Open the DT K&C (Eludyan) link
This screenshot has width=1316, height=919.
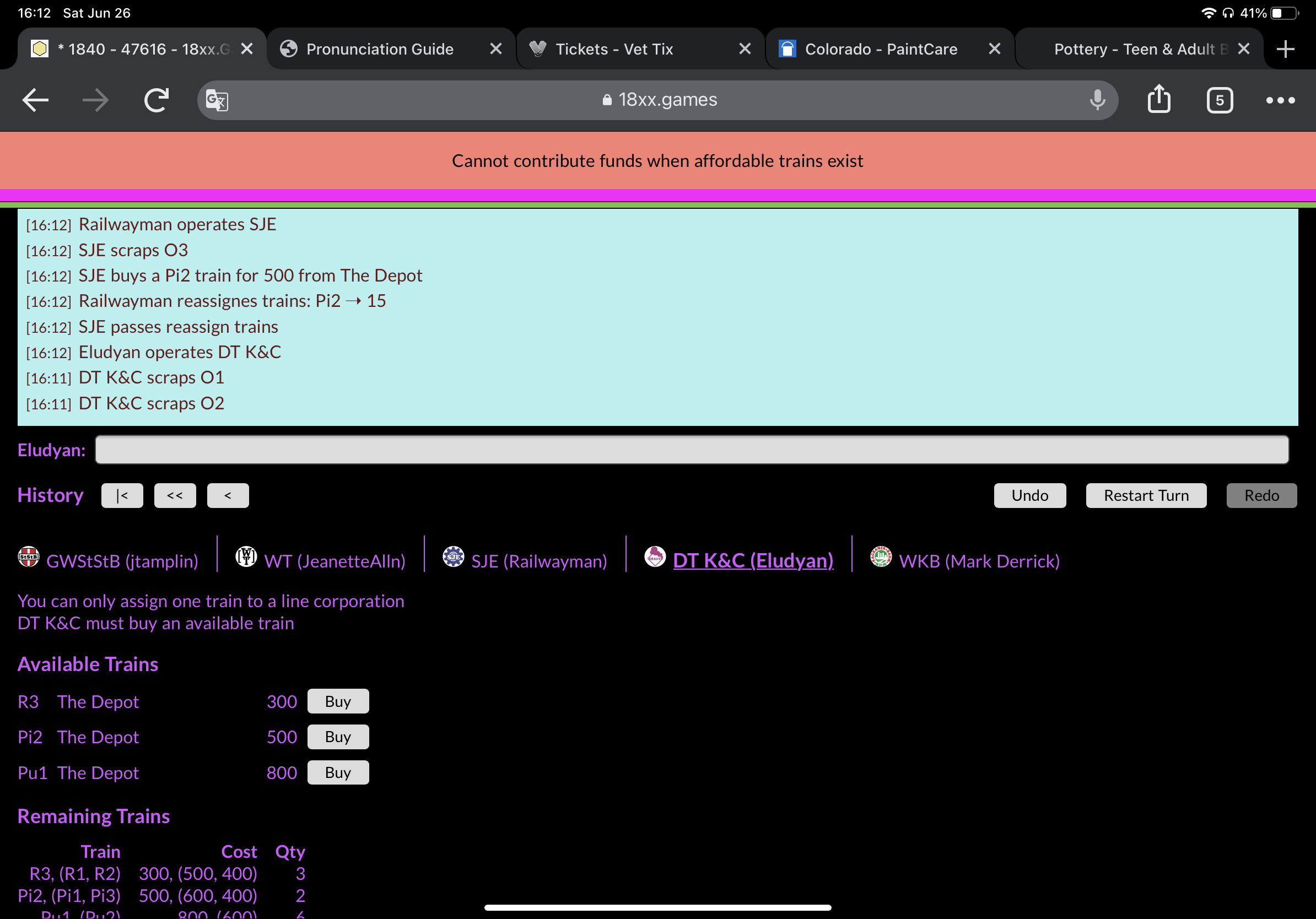[753, 560]
